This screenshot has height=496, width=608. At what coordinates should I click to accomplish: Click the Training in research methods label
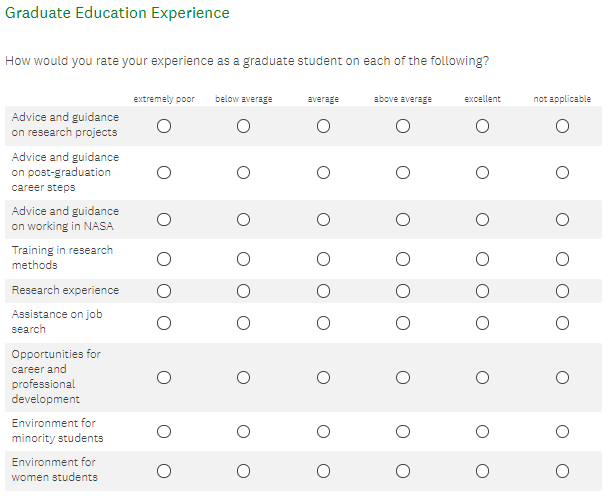62,258
